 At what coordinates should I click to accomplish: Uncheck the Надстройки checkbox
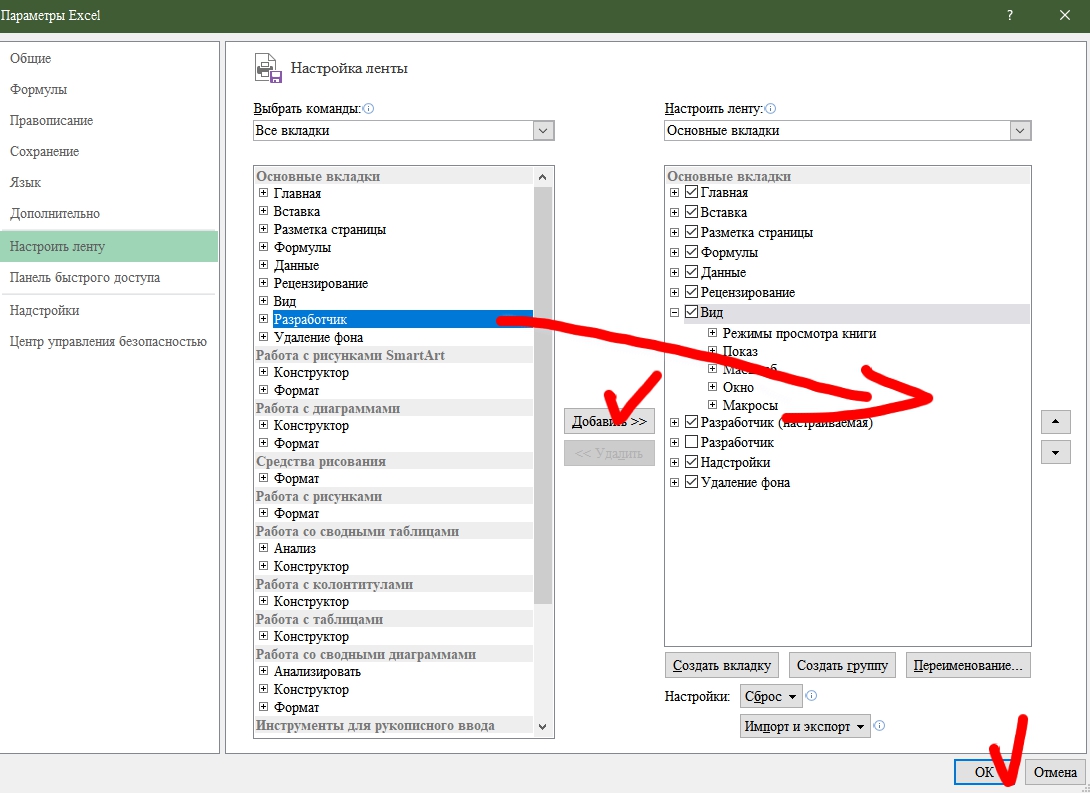coord(691,462)
